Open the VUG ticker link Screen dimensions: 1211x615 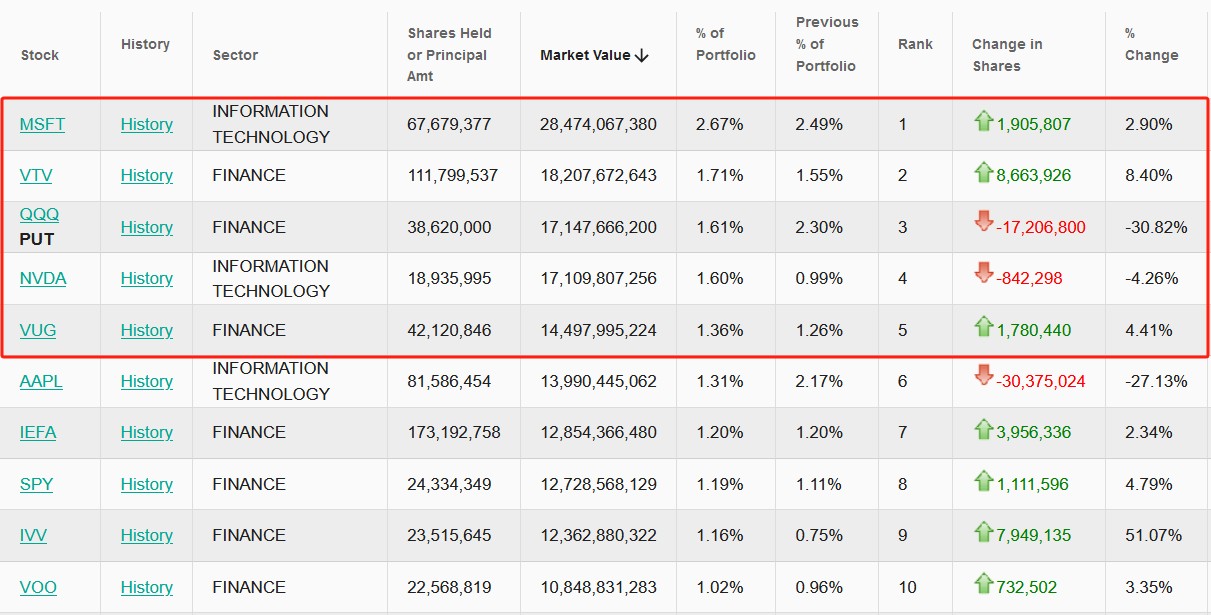point(39,330)
